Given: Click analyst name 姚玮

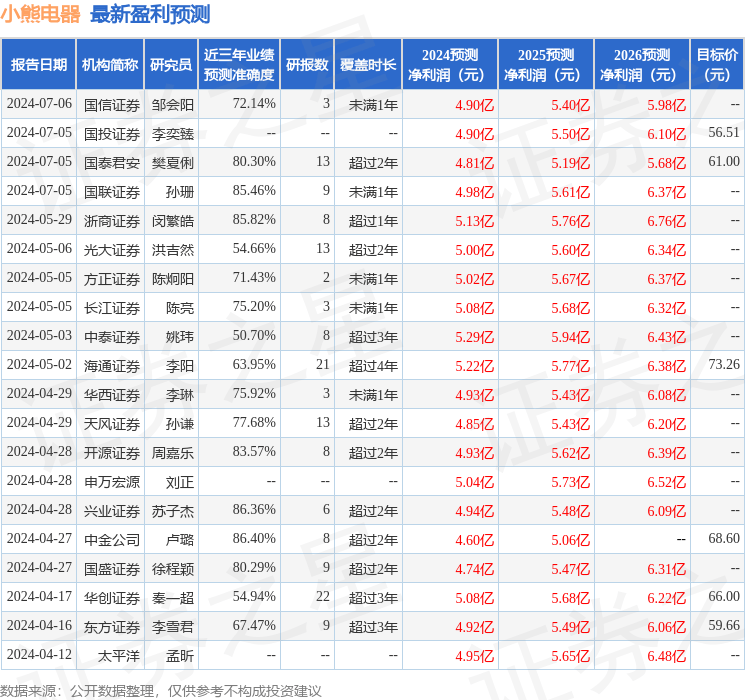Looking at the screenshot, I should pos(180,336).
